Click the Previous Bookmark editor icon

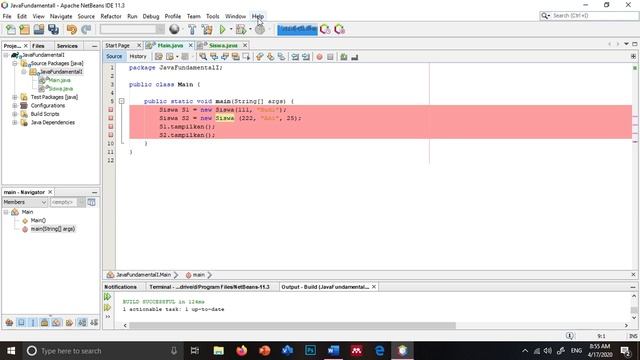pyautogui.click(x=260, y=57)
